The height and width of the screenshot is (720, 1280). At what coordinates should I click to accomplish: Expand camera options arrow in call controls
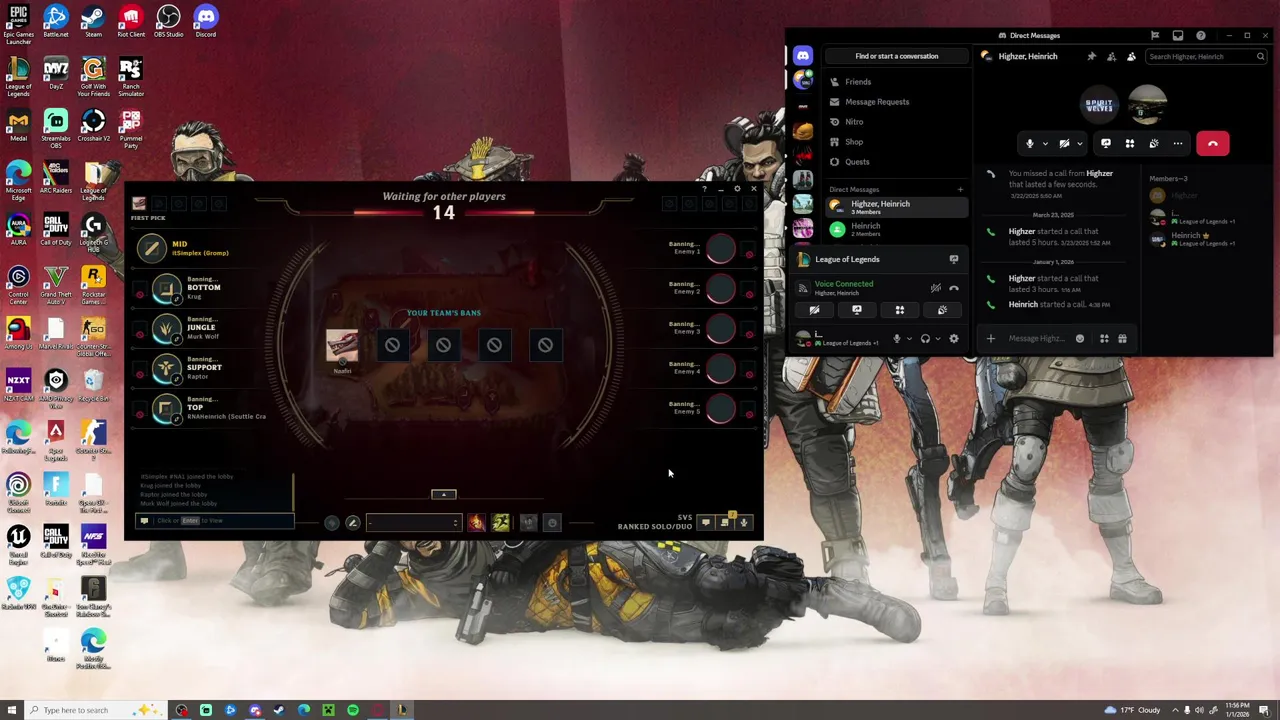click(1079, 143)
